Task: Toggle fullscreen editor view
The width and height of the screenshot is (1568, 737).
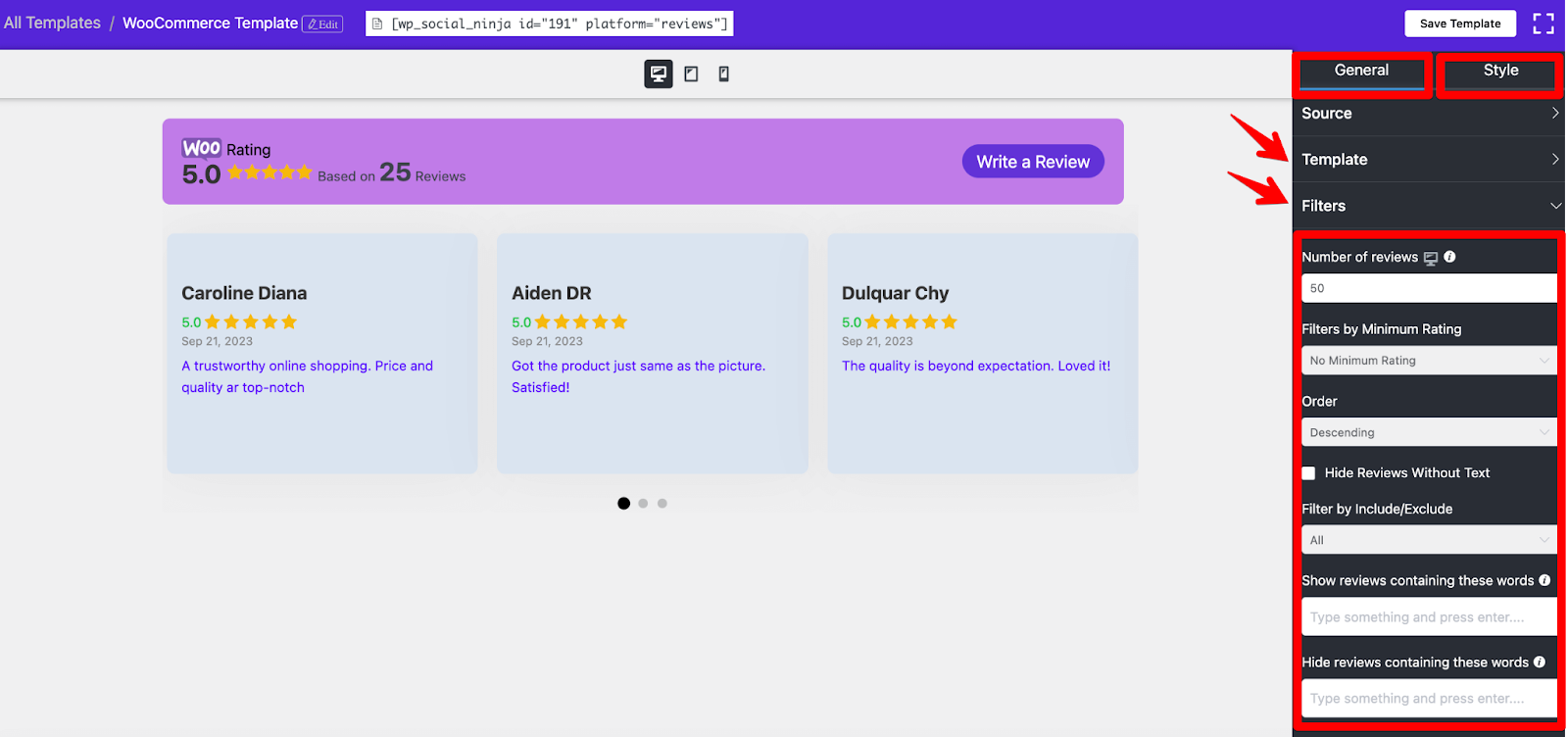Action: (x=1543, y=24)
